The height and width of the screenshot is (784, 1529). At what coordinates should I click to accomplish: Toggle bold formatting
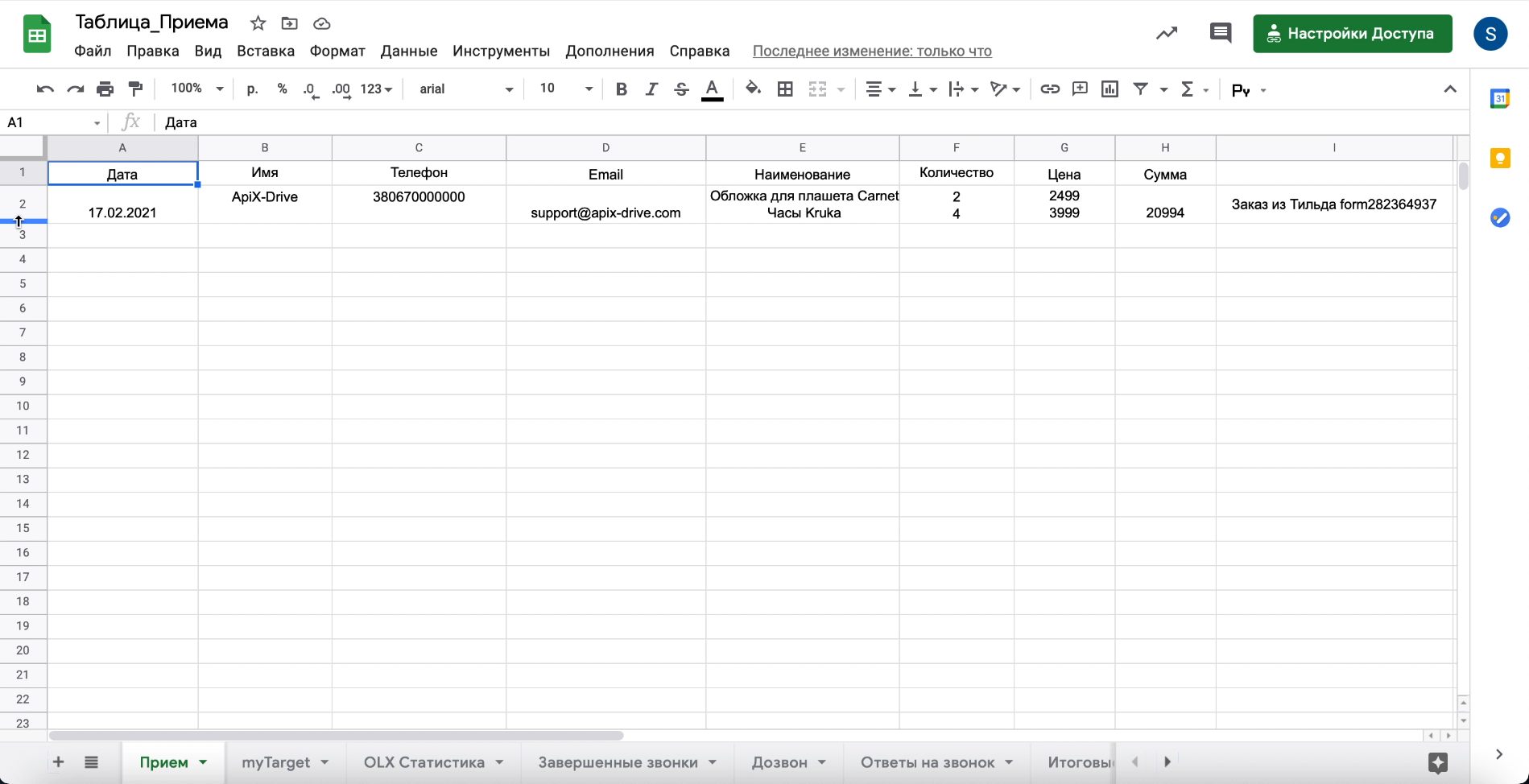(621, 89)
